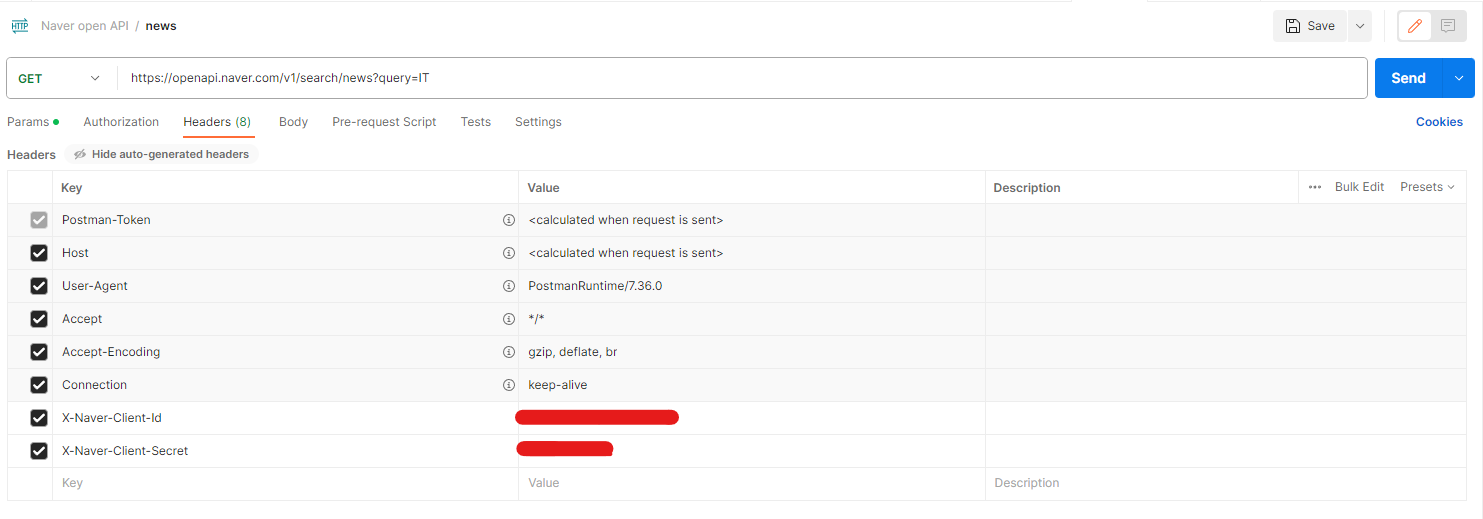Click Hide auto-generated headers button
Image resolution: width=1483 pixels, height=519 pixels.
(161, 154)
